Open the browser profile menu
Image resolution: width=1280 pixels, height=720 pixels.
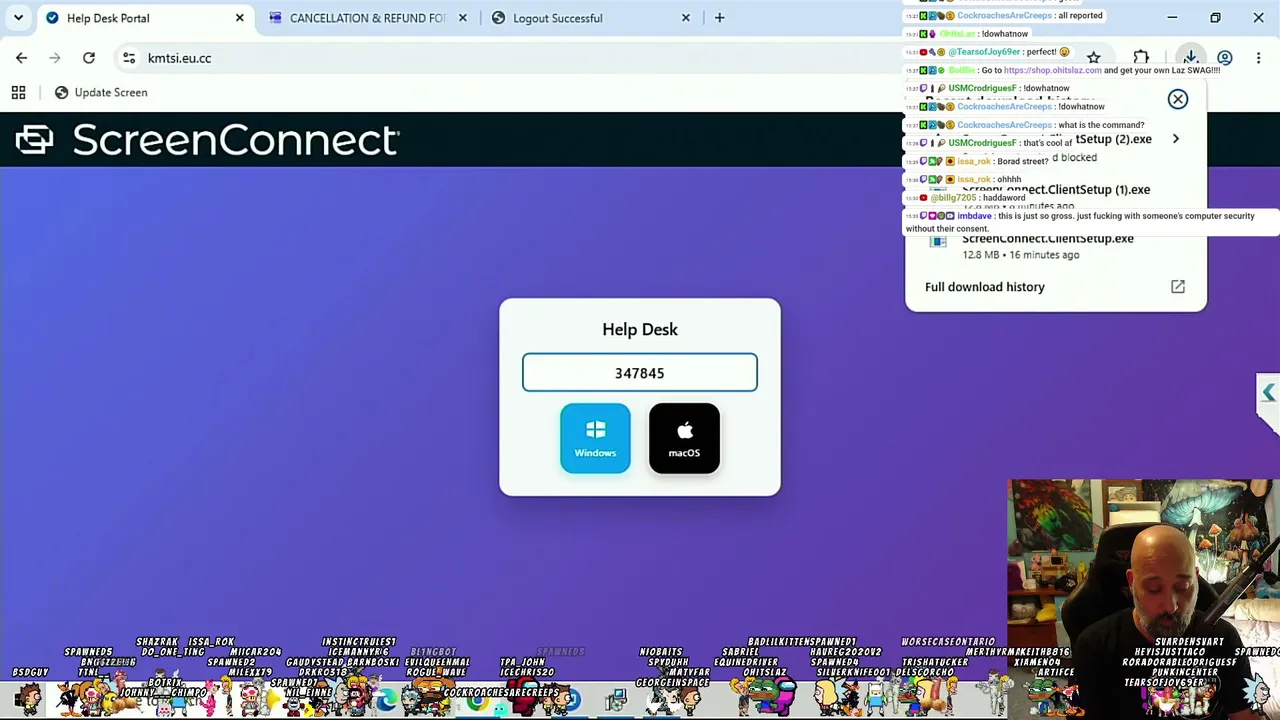[1225, 58]
